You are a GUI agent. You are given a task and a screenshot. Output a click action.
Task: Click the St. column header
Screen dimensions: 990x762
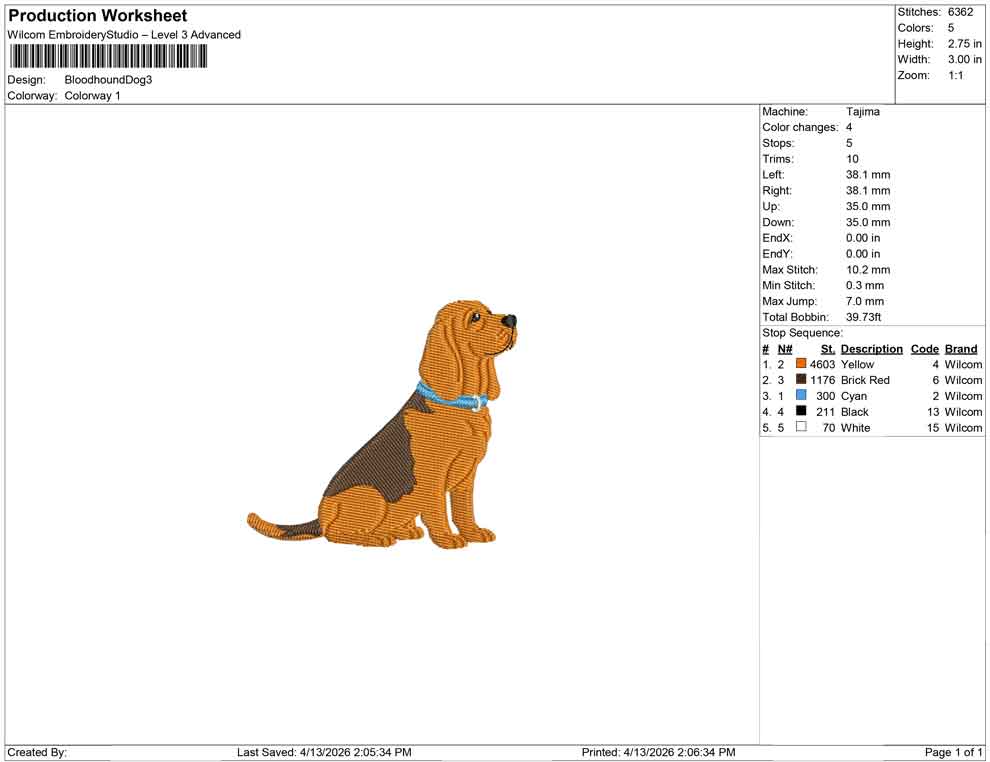pos(827,348)
